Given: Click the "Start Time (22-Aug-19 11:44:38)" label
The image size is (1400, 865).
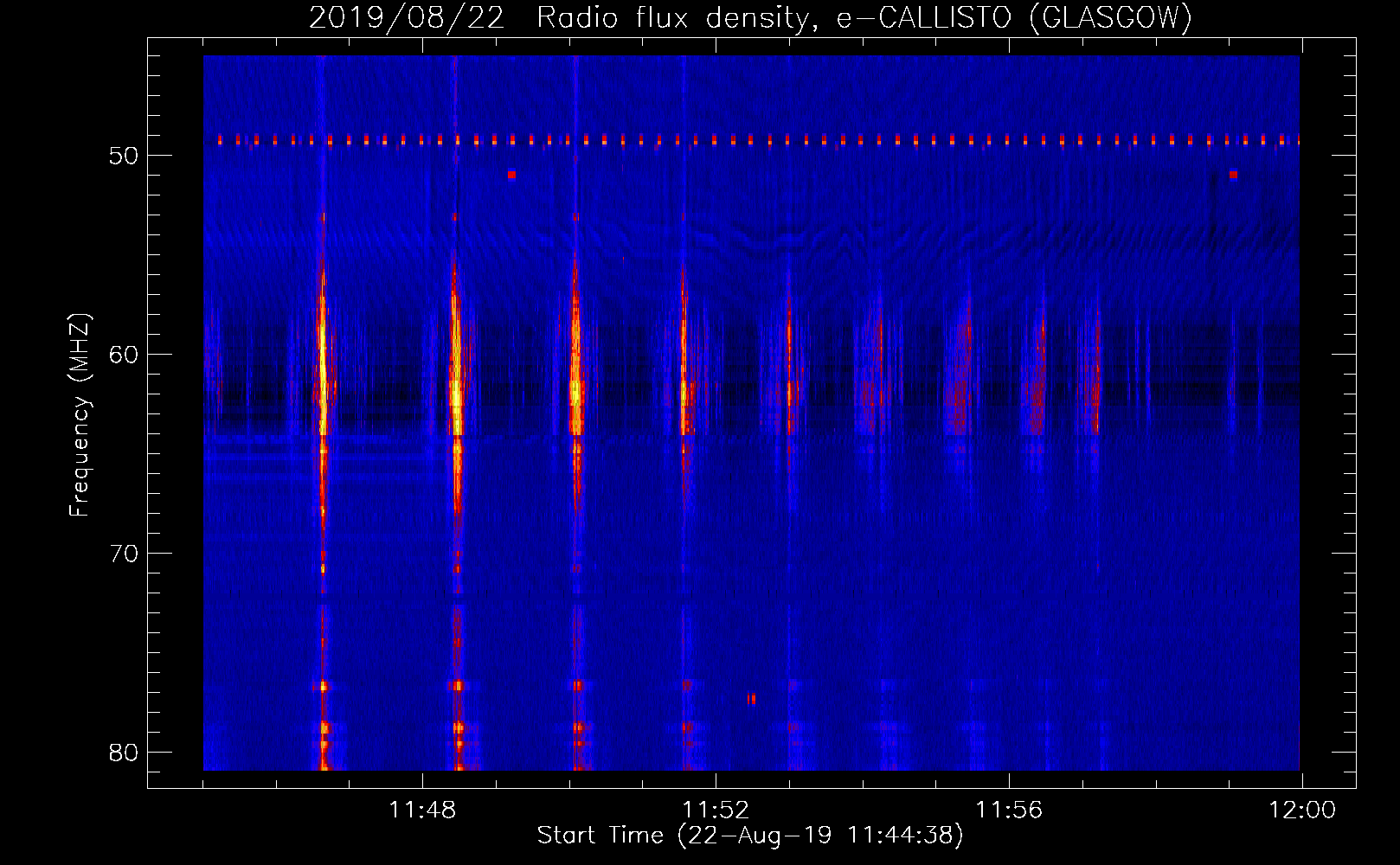Looking at the screenshot, I should click(x=750, y=836).
